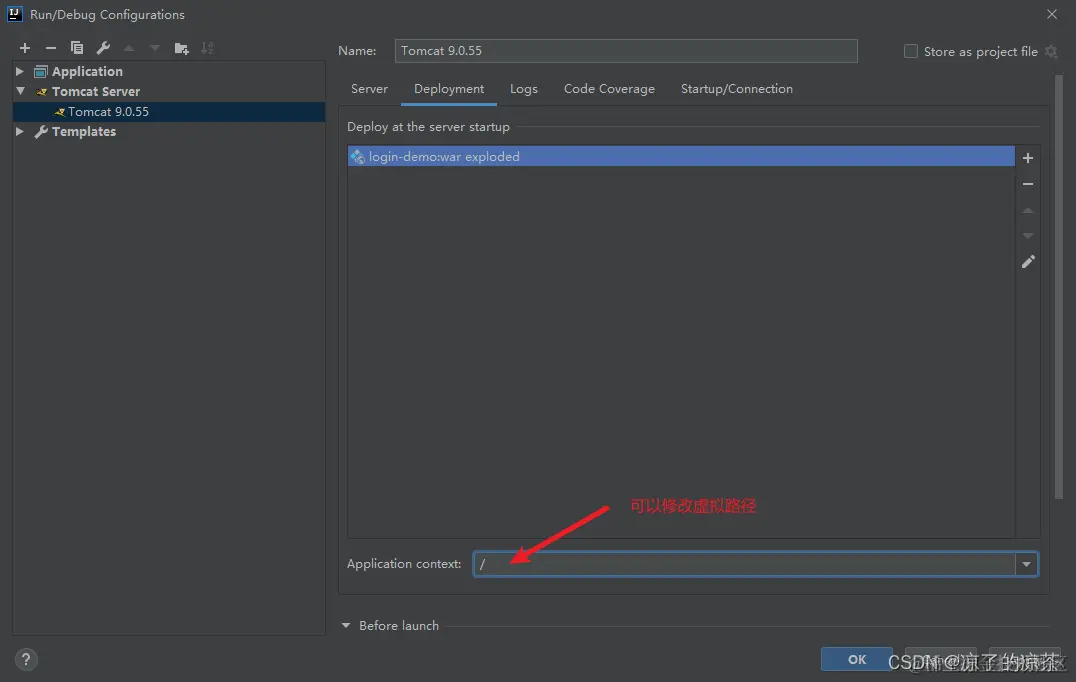Screen dimensions: 1076x682
Task: Open the edit templates wrench icon
Action: [103, 48]
